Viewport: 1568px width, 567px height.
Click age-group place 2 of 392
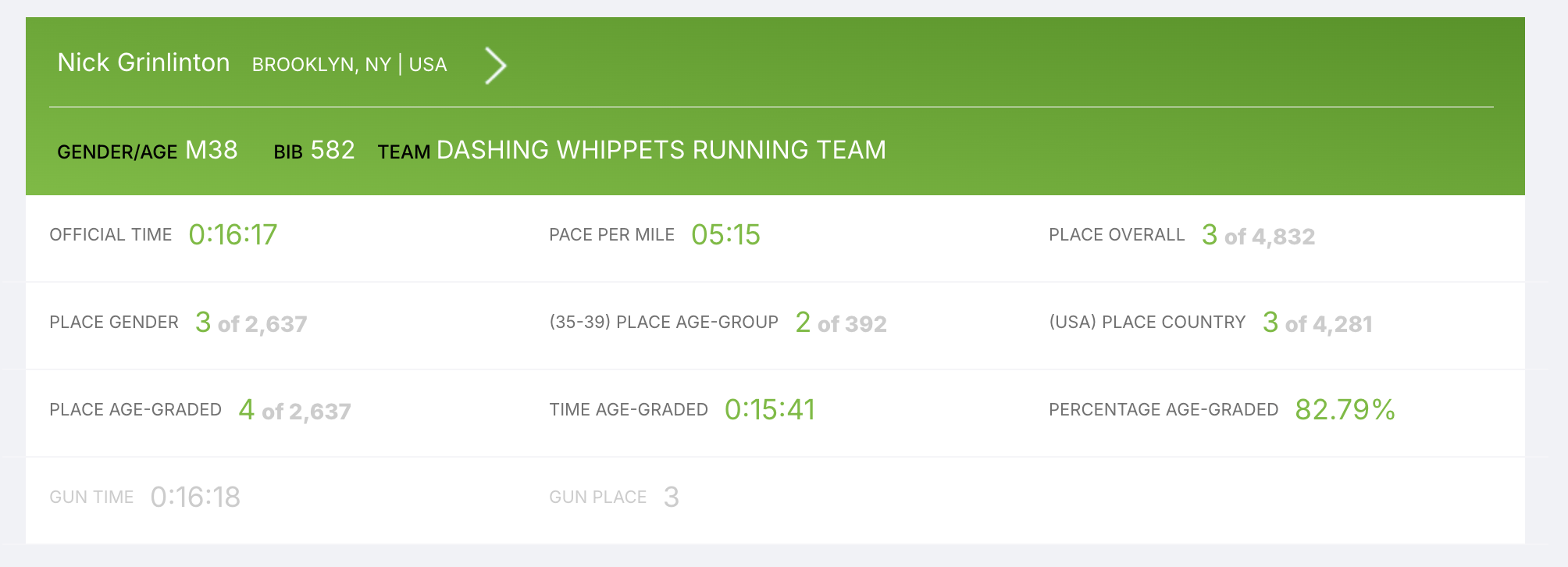[840, 323]
